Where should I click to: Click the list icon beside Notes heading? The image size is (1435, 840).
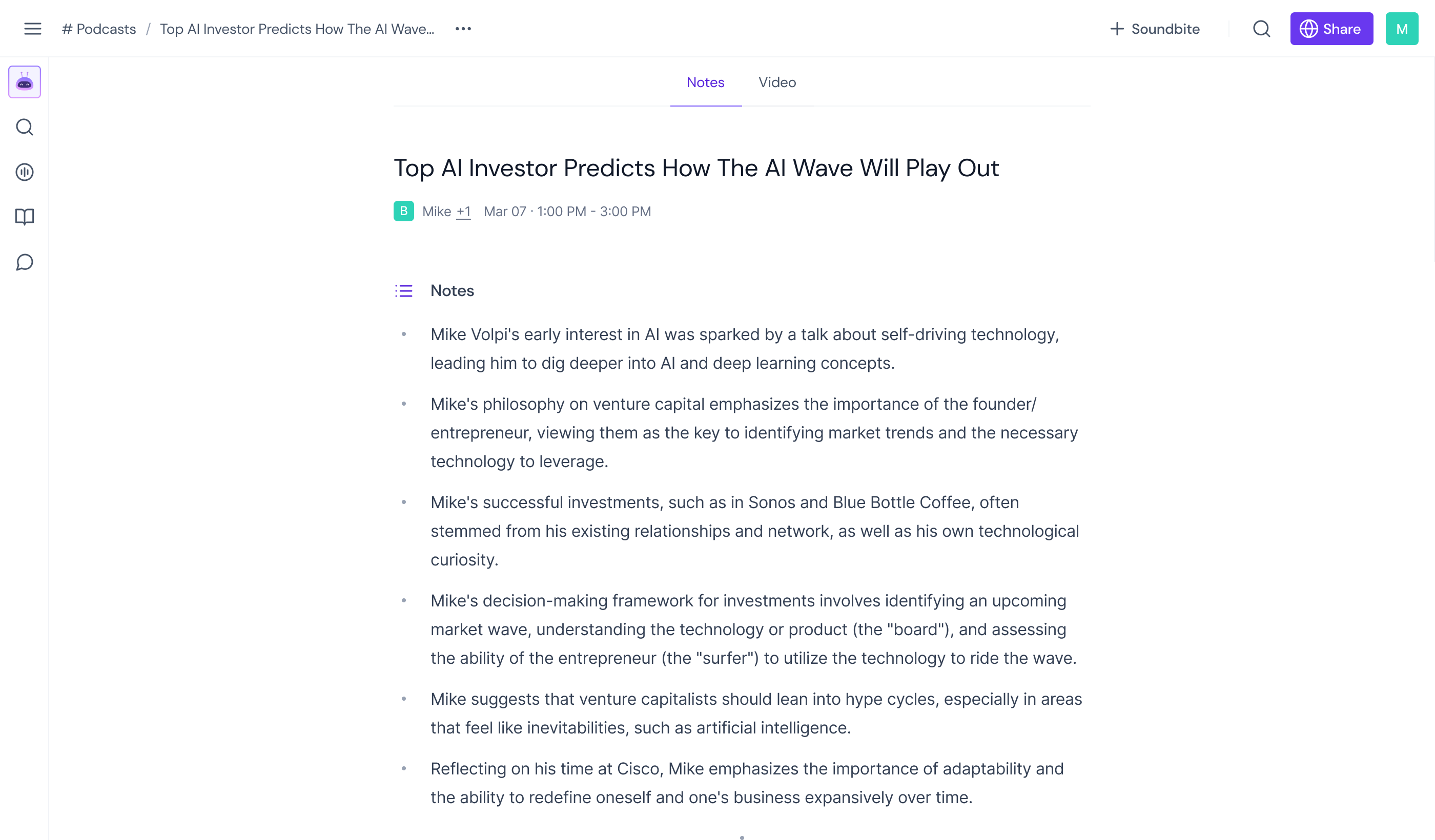coord(403,290)
